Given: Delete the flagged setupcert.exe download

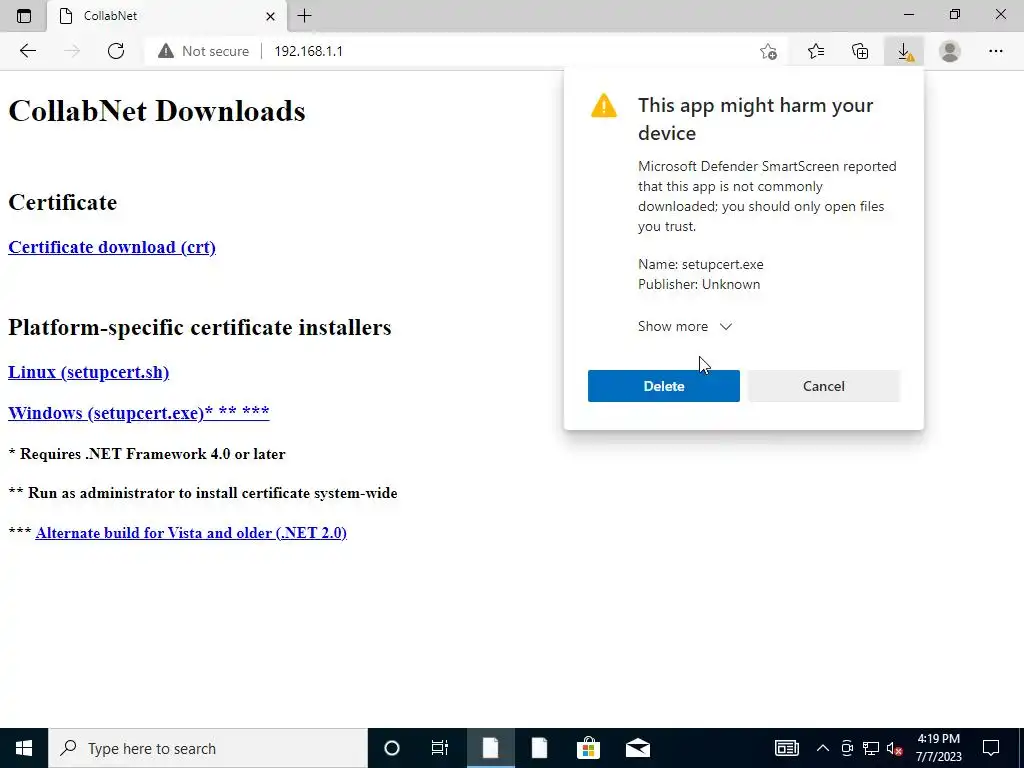Looking at the screenshot, I should pyautogui.click(x=664, y=386).
